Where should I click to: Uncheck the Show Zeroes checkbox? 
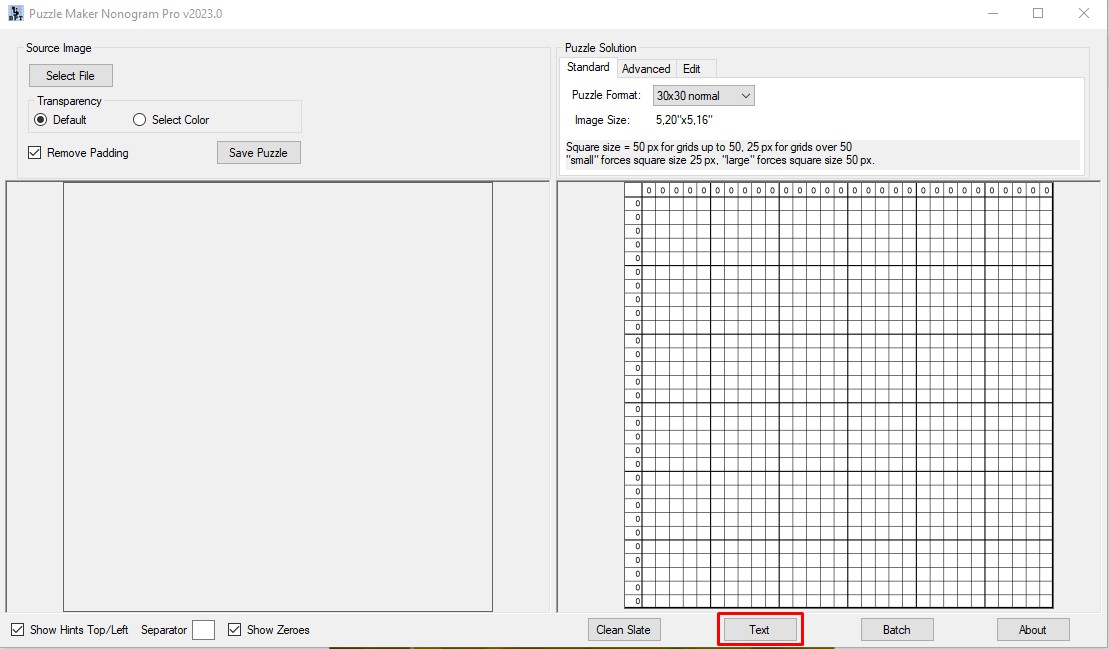(x=235, y=630)
